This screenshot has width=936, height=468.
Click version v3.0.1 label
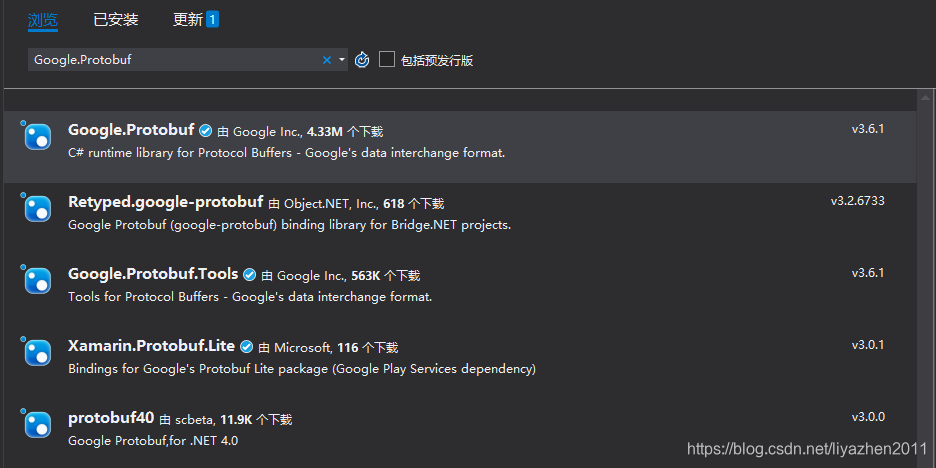click(868, 345)
